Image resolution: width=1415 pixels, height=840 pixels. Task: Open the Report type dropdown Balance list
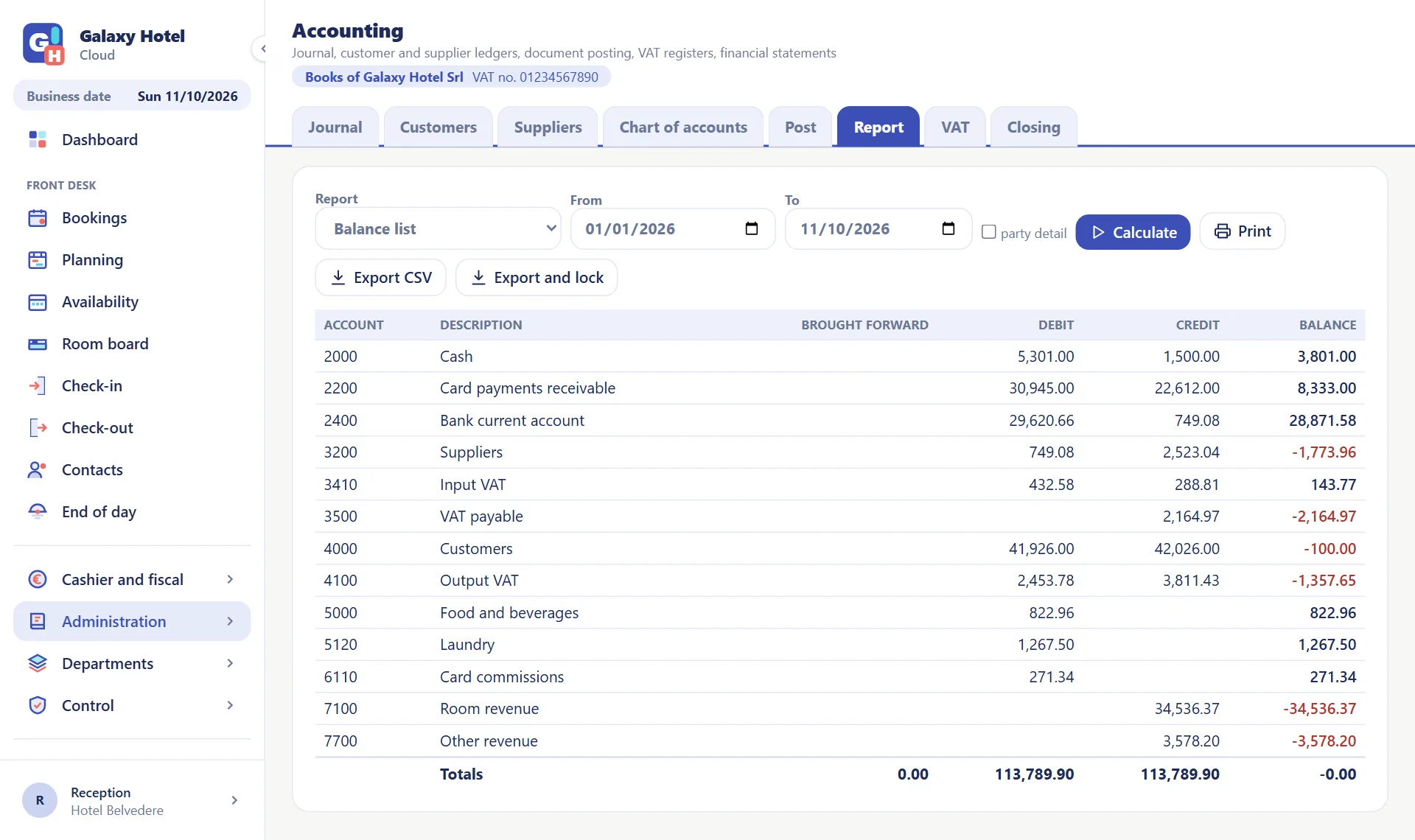[x=438, y=228]
